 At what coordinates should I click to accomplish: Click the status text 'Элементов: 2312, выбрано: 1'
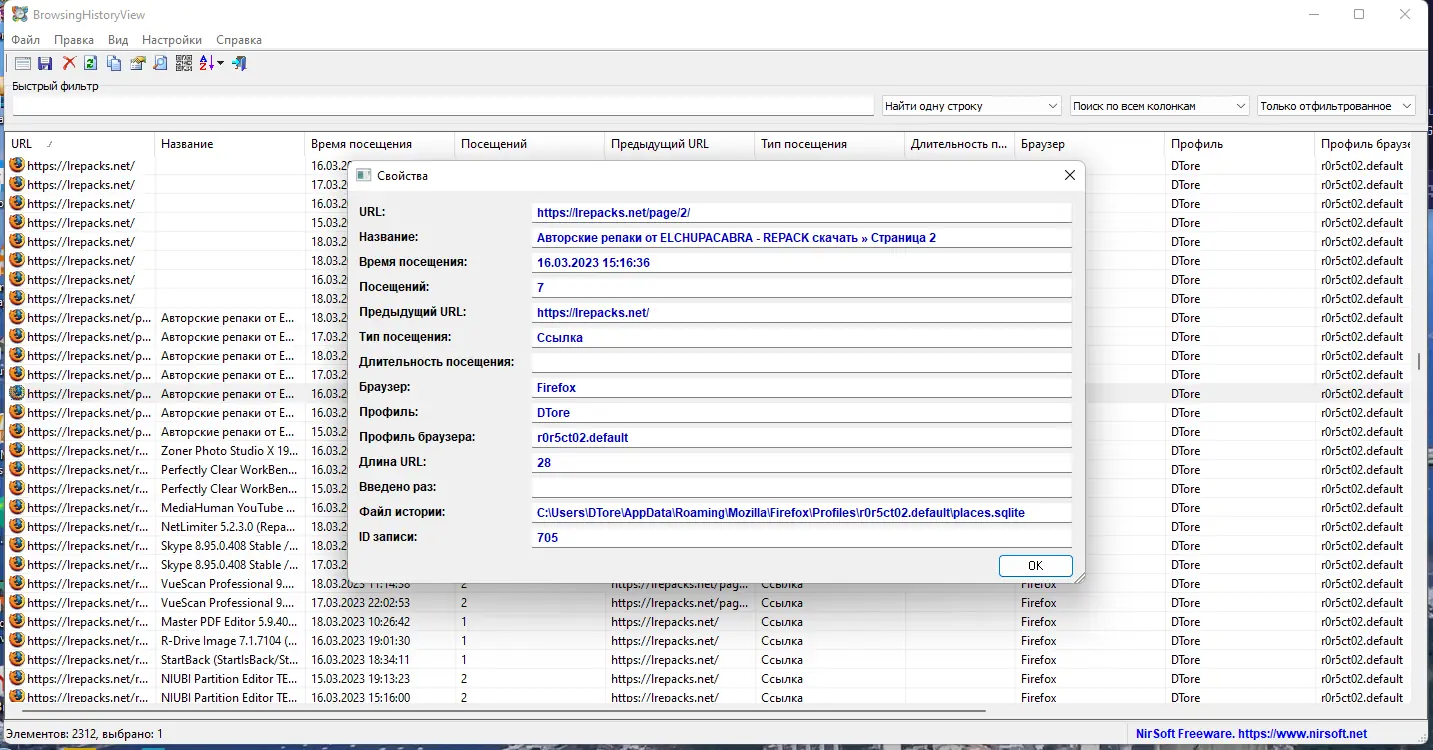[x=85, y=734]
